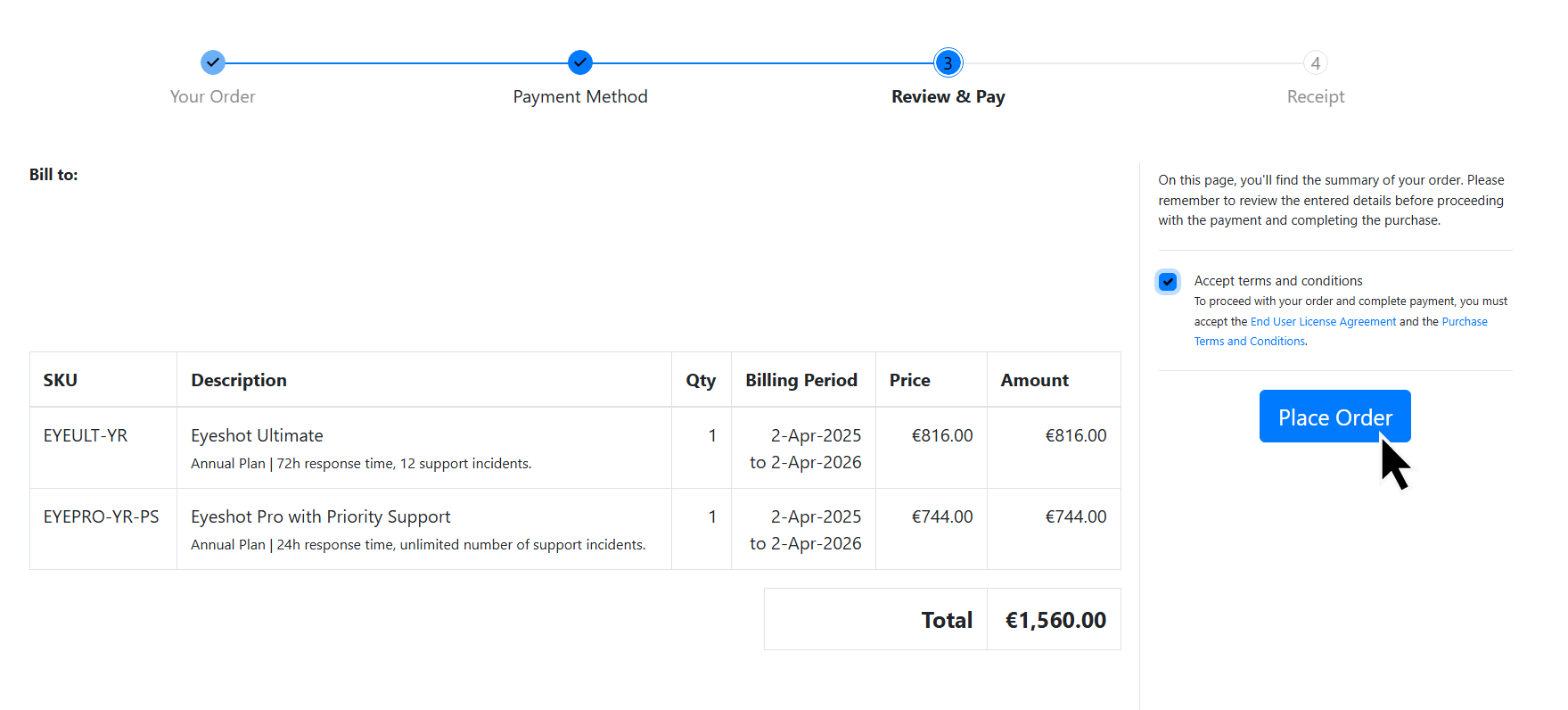Select the Receipt step label
Viewport: 1568px width, 710px height.
(x=1315, y=96)
